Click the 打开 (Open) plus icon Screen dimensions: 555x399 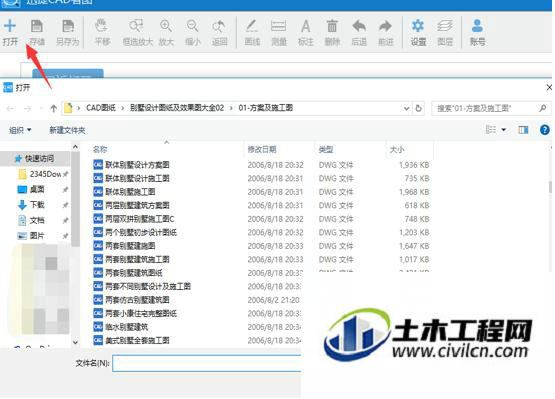tap(10, 26)
